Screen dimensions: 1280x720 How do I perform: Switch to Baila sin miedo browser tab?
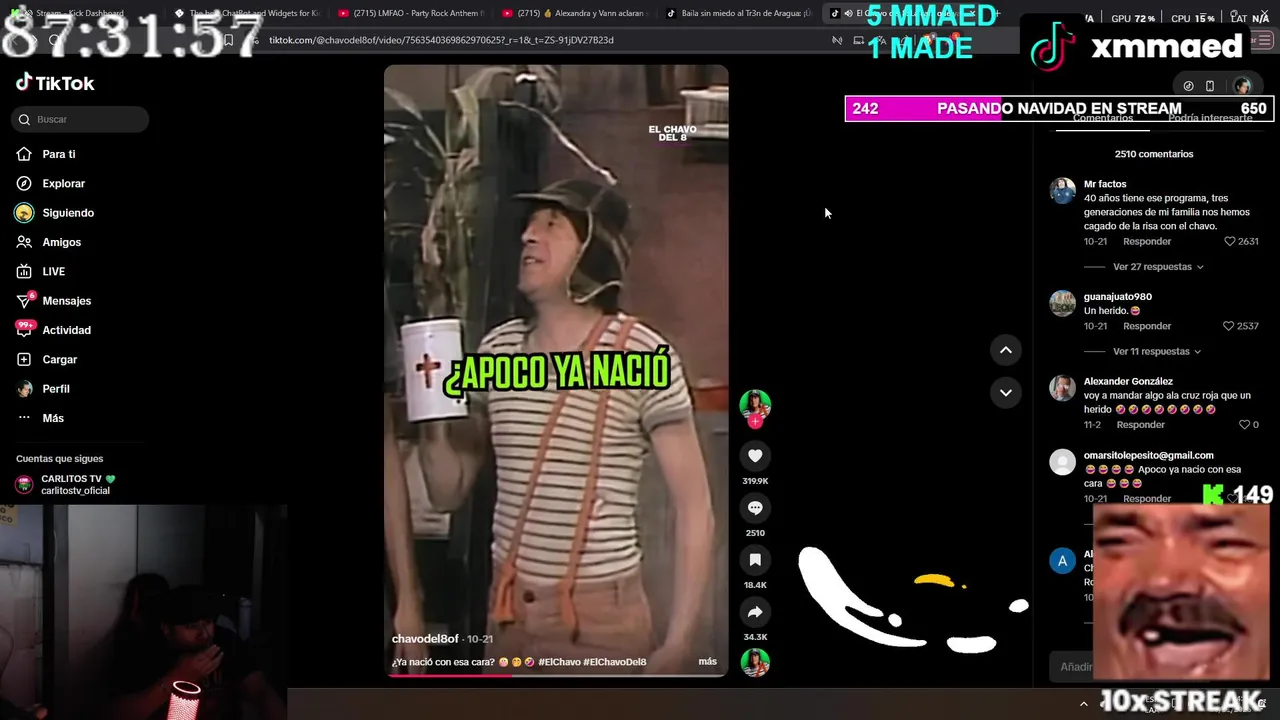click(x=738, y=13)
